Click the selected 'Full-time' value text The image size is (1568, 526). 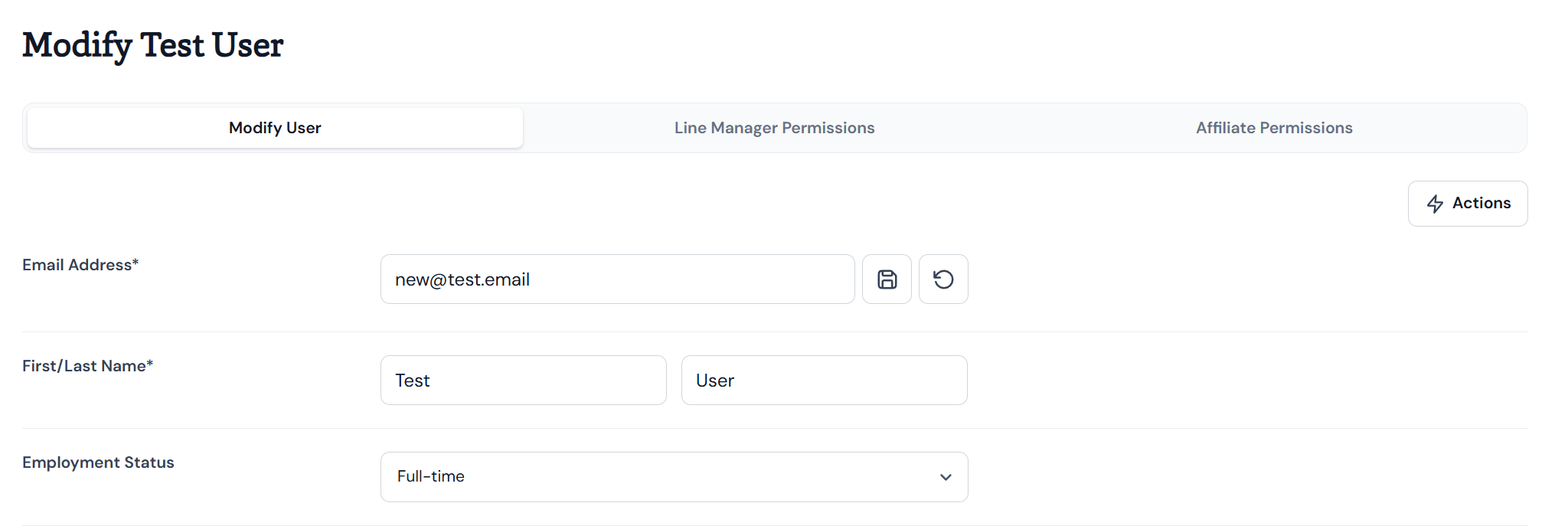click(x=431, y=476)
